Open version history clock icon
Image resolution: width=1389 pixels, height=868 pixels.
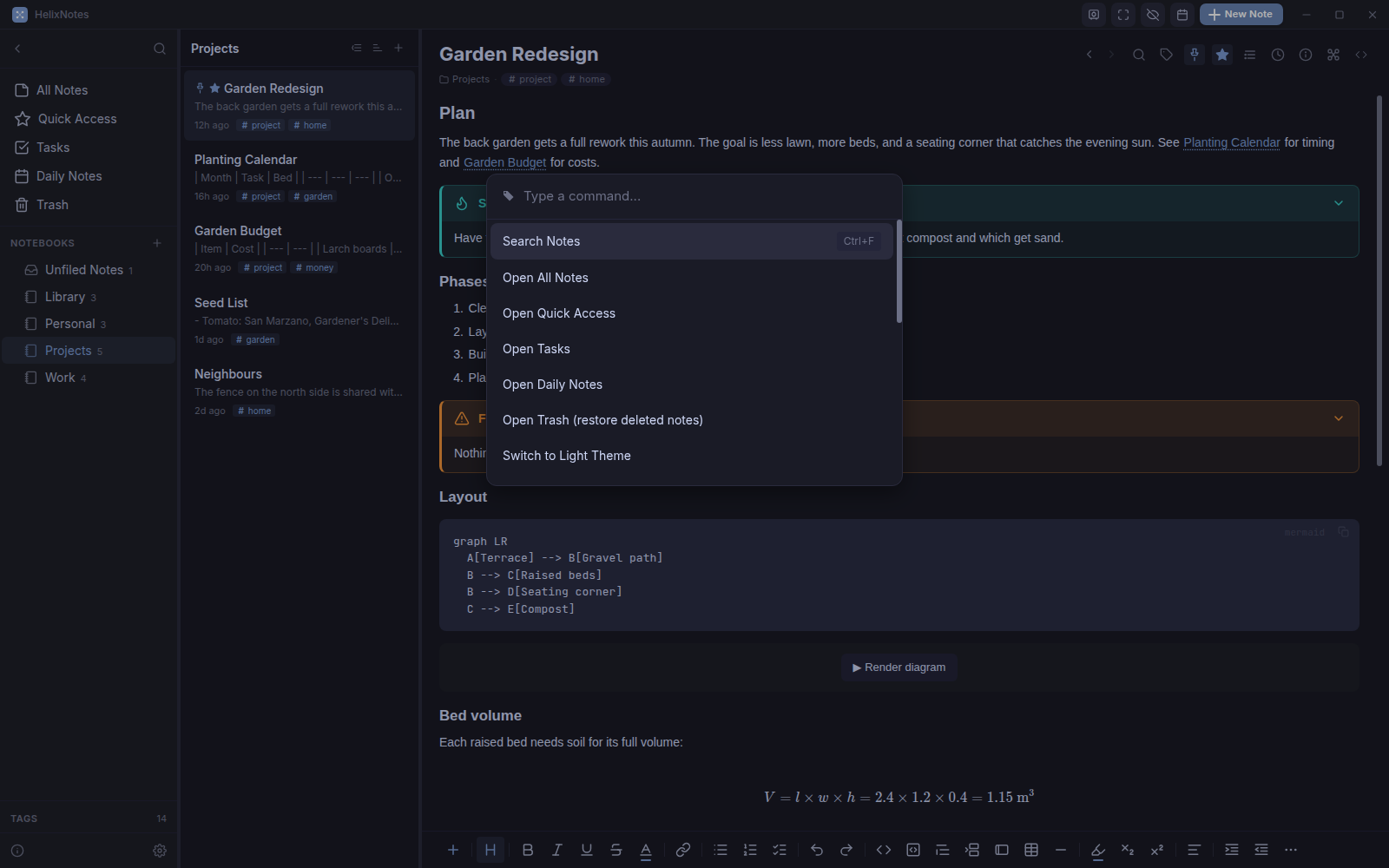tap(1278, 55)
